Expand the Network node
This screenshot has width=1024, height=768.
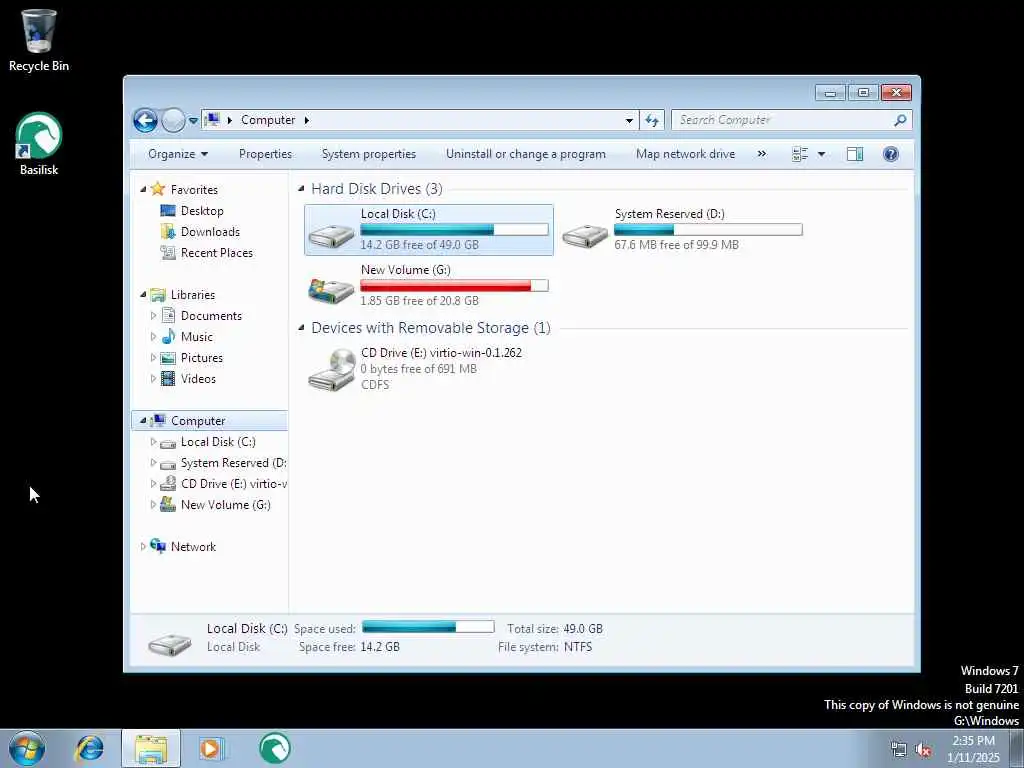pos(143,547)
